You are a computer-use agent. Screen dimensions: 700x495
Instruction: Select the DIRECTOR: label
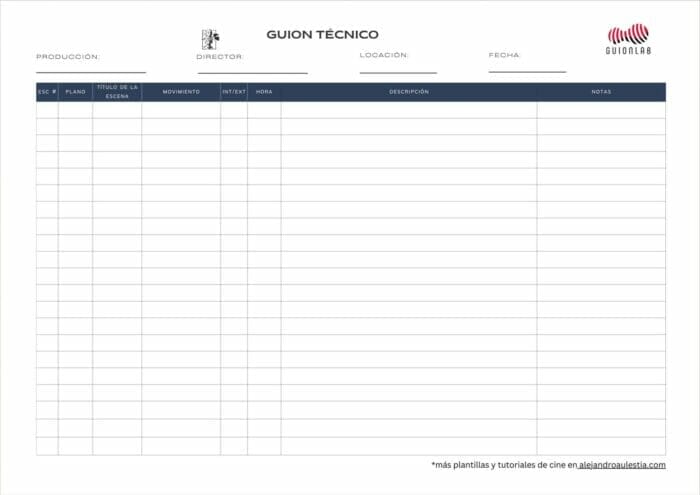(x=219, y=57)
